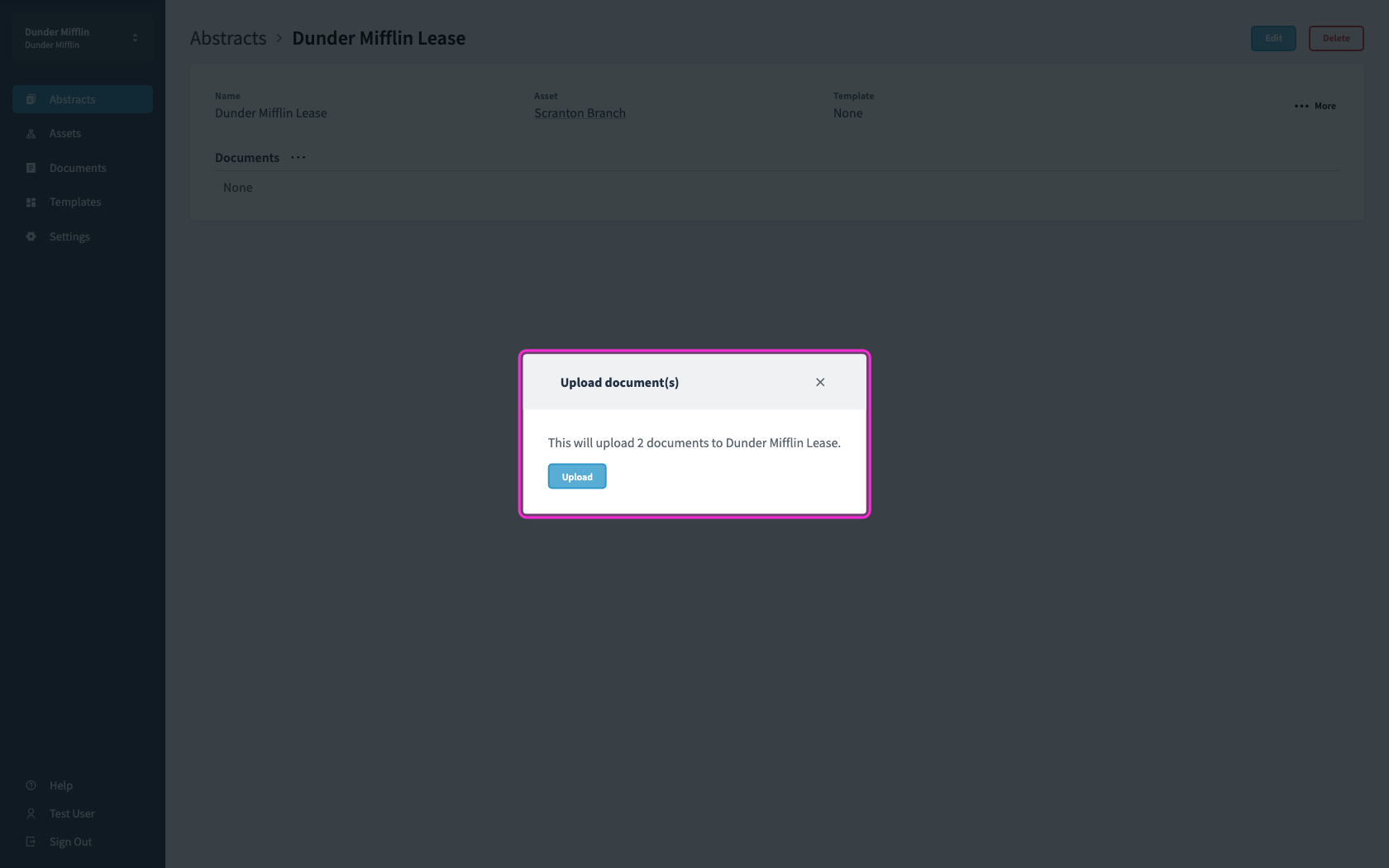Viewport: 1389px width, 868px height.
Task: Navigate to Abstracts breadcrumb
Action: tap(228, 38)
